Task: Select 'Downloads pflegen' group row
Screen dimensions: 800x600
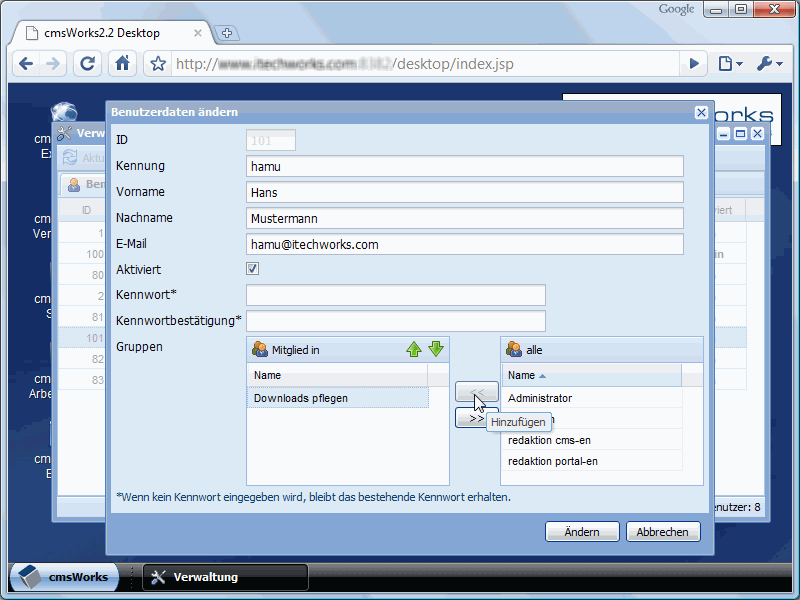Action: [x=338, y=398]
